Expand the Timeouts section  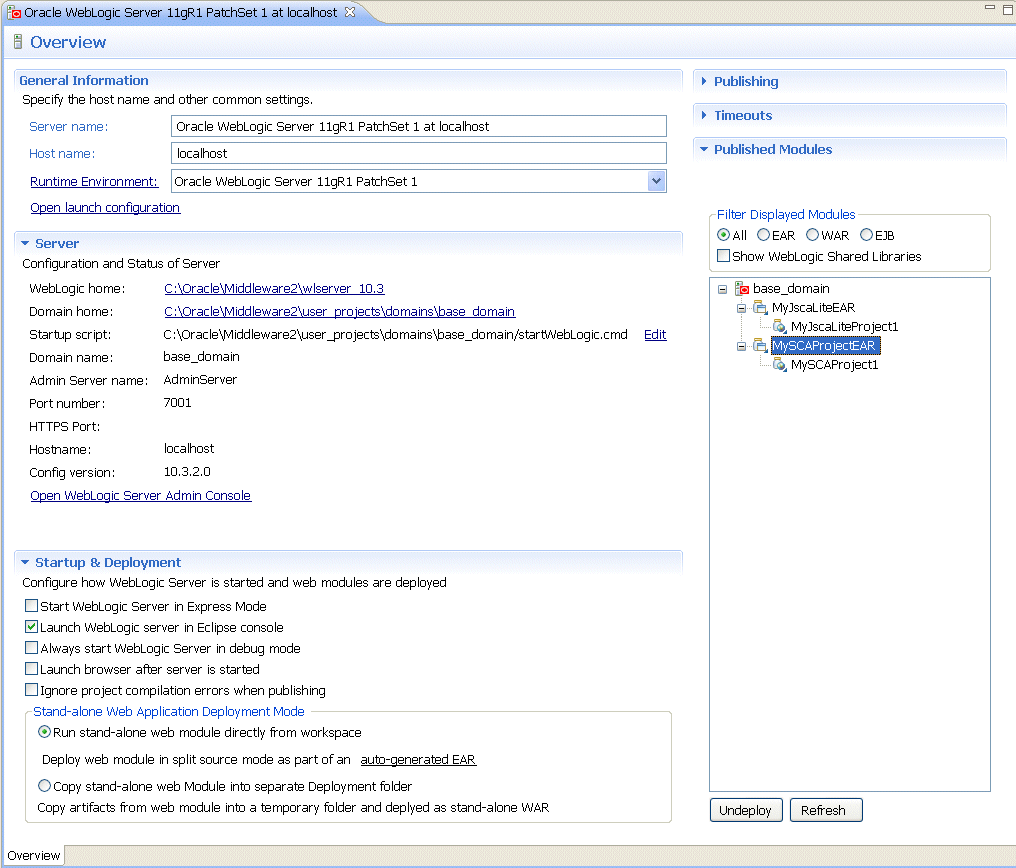pos(704,115)
